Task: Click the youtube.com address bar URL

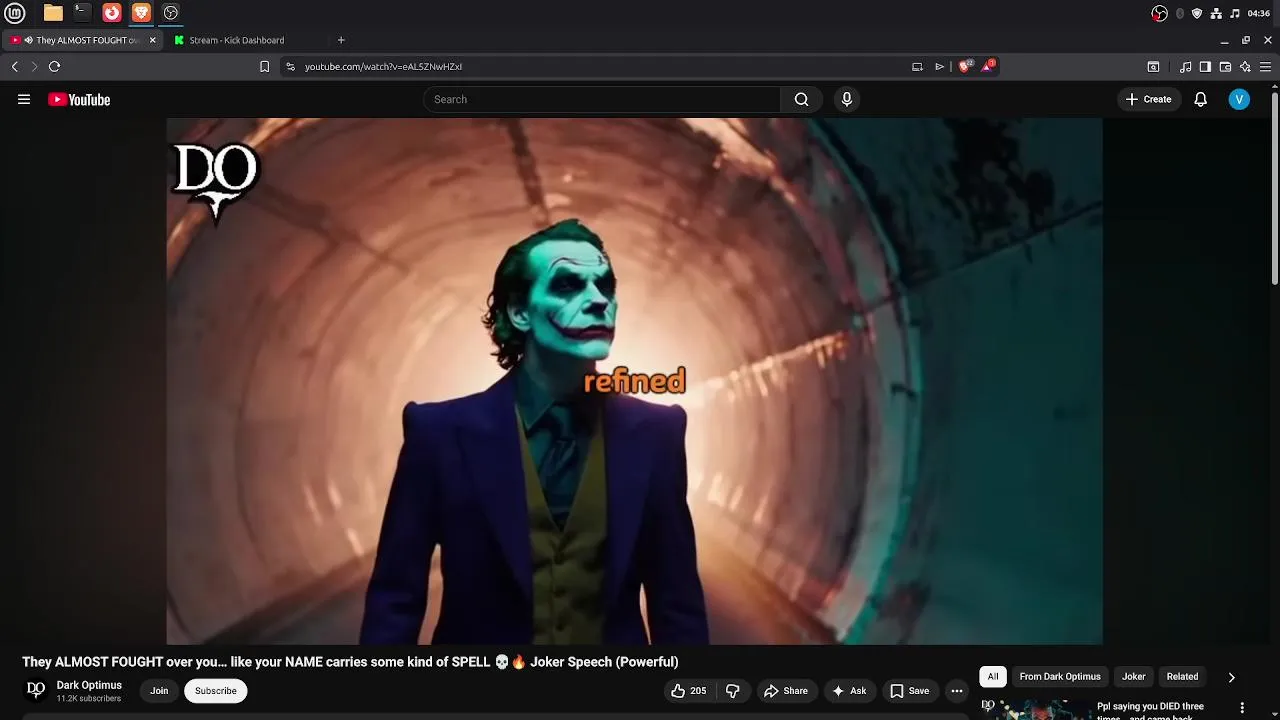Action: pyautogui.click(x=383, y=67)
